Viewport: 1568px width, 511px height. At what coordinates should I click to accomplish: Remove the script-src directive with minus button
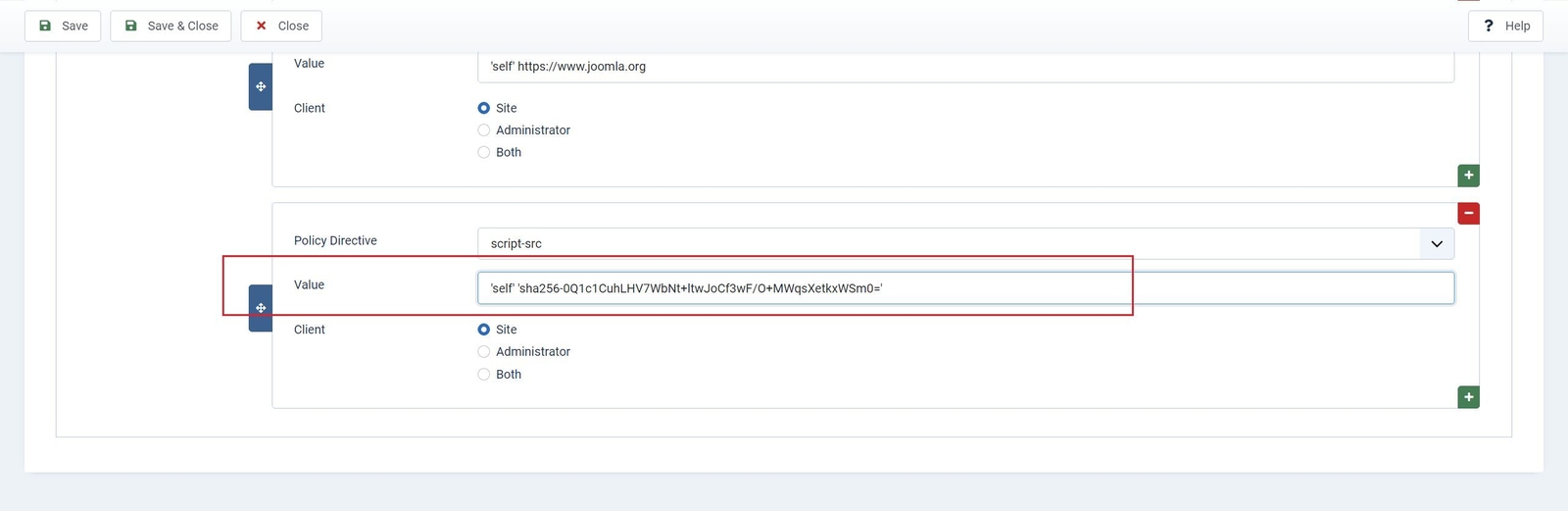[1468, 214]
